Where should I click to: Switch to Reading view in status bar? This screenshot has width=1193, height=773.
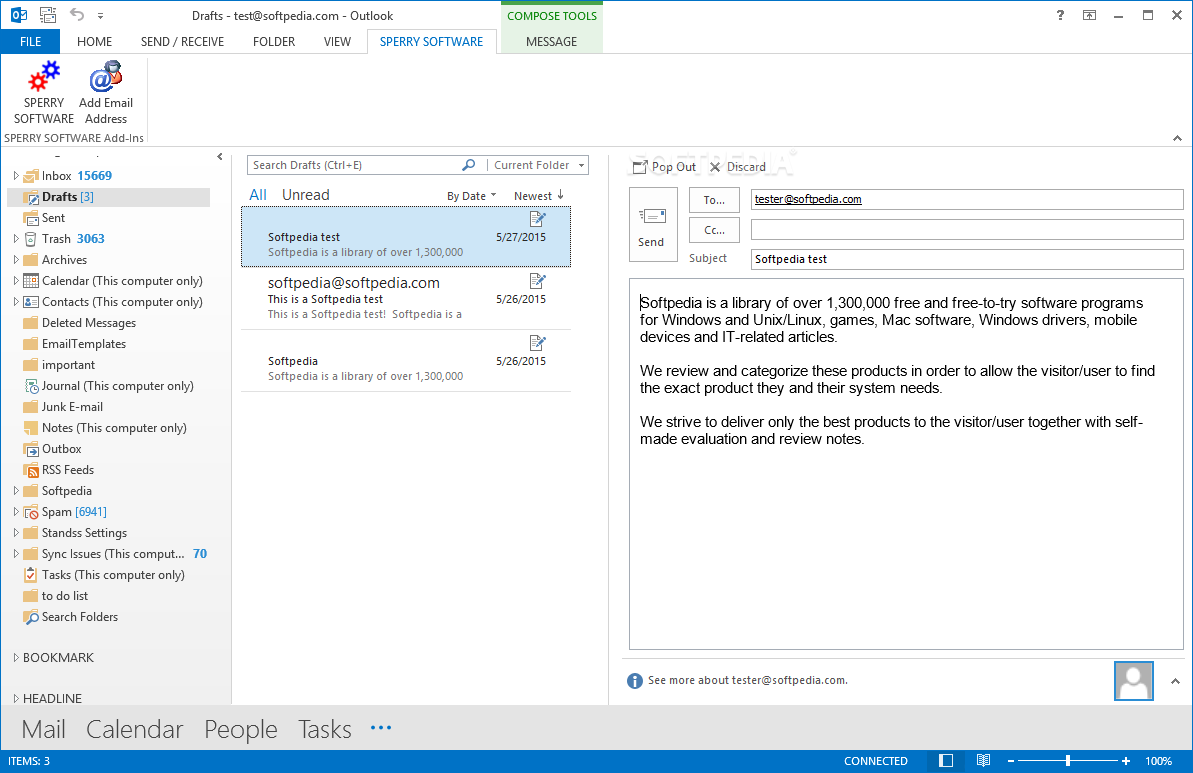[x=983, y=761]
